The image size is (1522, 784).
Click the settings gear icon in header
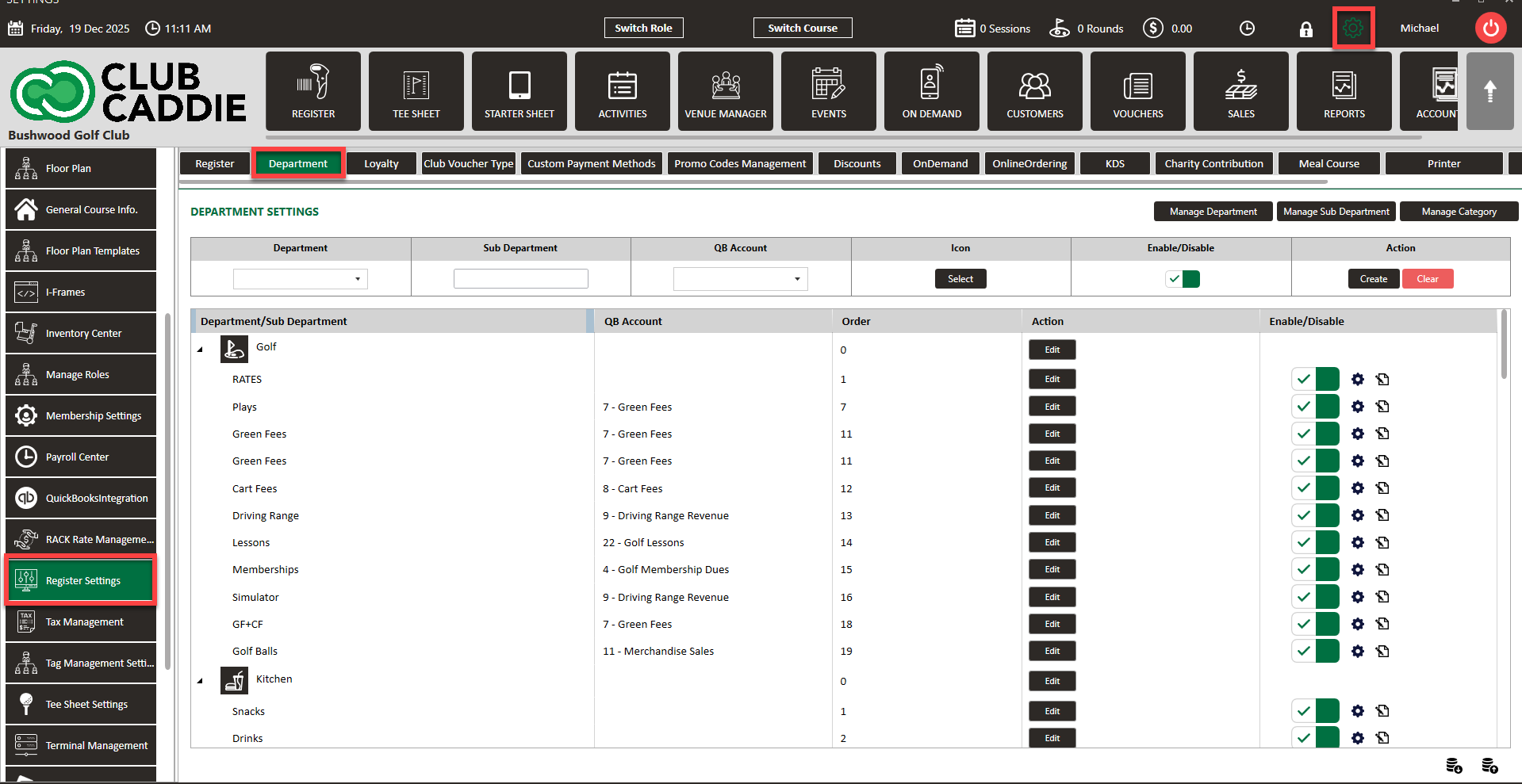pyautogui.click(x=1352, y=29)
